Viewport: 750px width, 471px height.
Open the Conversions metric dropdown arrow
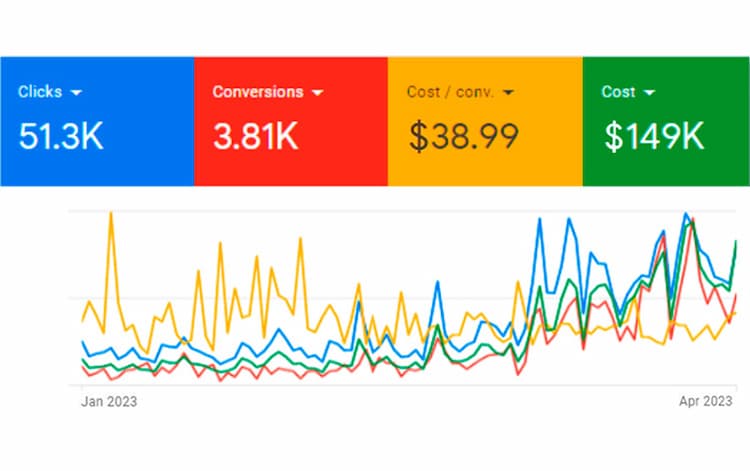point(318,92)
